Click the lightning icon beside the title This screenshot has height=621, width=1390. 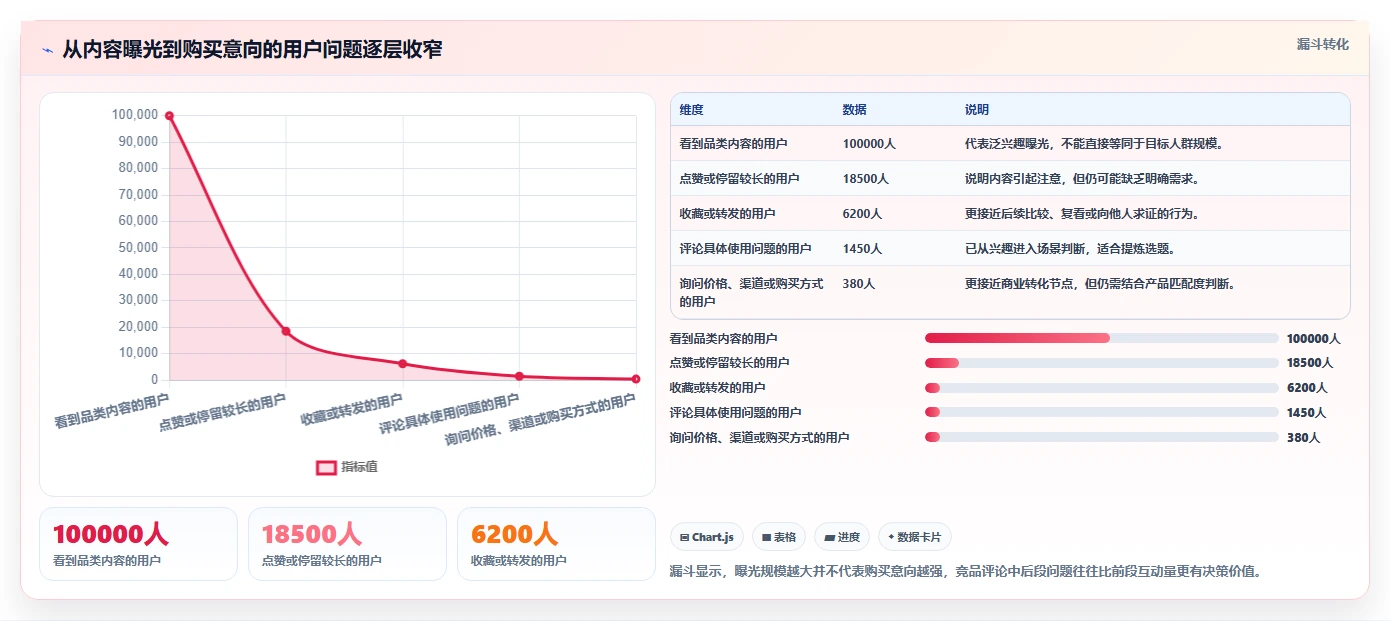coord(47,50)
